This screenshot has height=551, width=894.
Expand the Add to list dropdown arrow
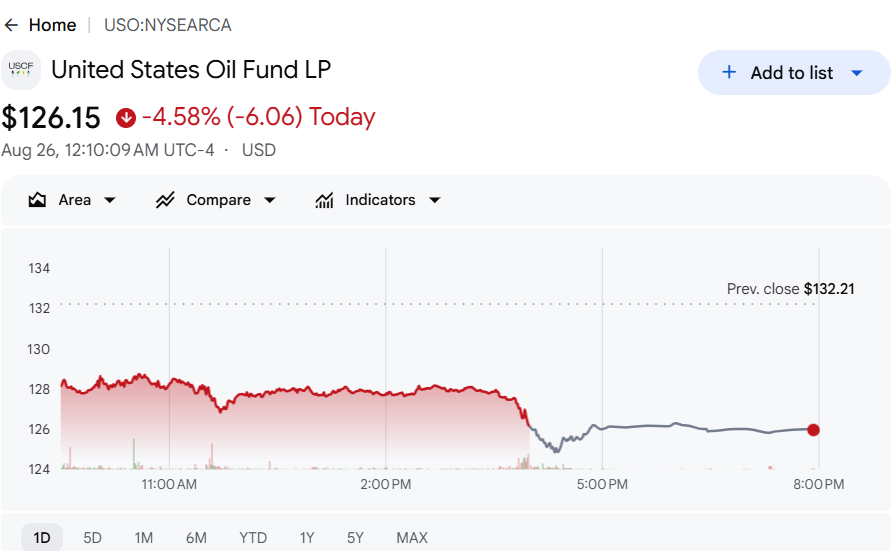(856, 73)
